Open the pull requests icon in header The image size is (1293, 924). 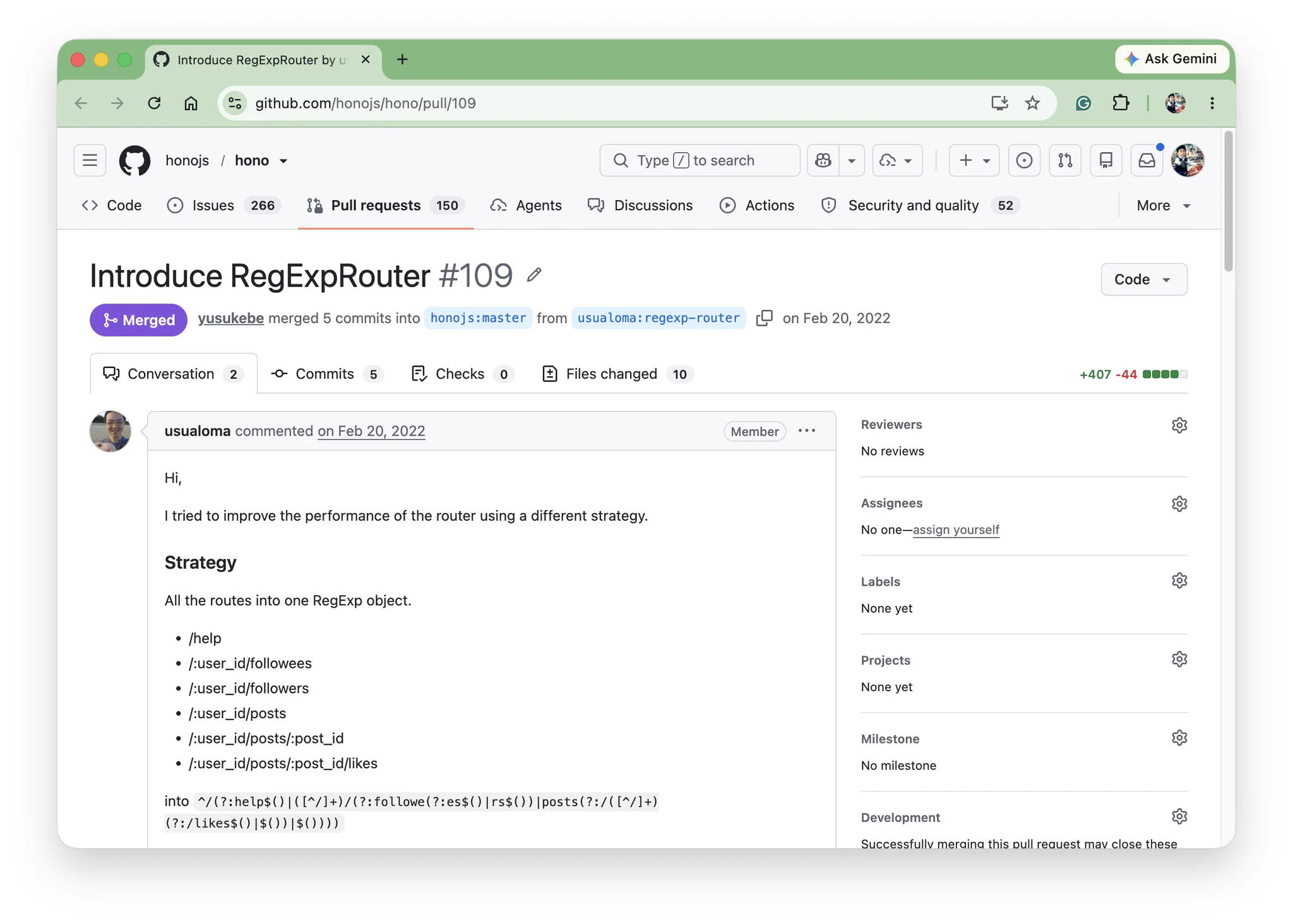click(x=1065, y=160)
